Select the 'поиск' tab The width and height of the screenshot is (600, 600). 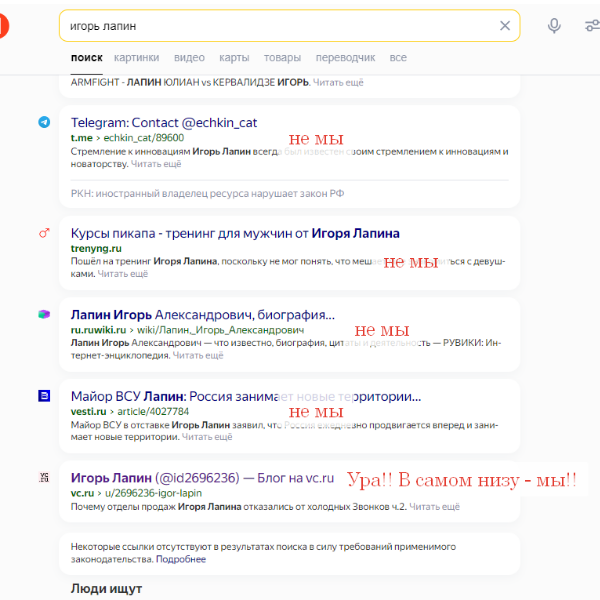click(x=86, y=58)
